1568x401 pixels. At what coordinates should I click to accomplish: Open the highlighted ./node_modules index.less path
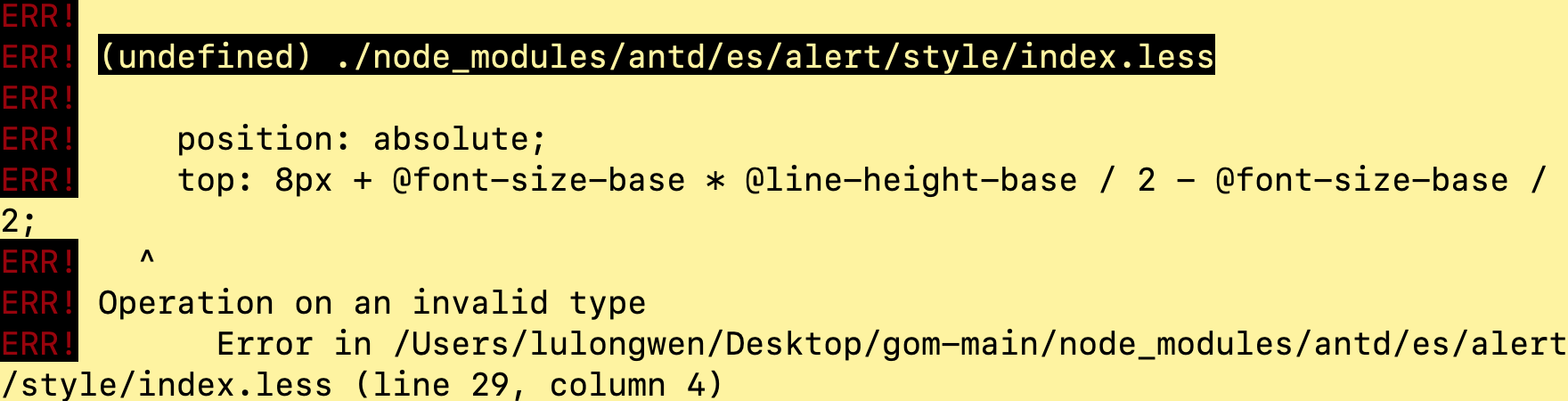click(775, 57)
